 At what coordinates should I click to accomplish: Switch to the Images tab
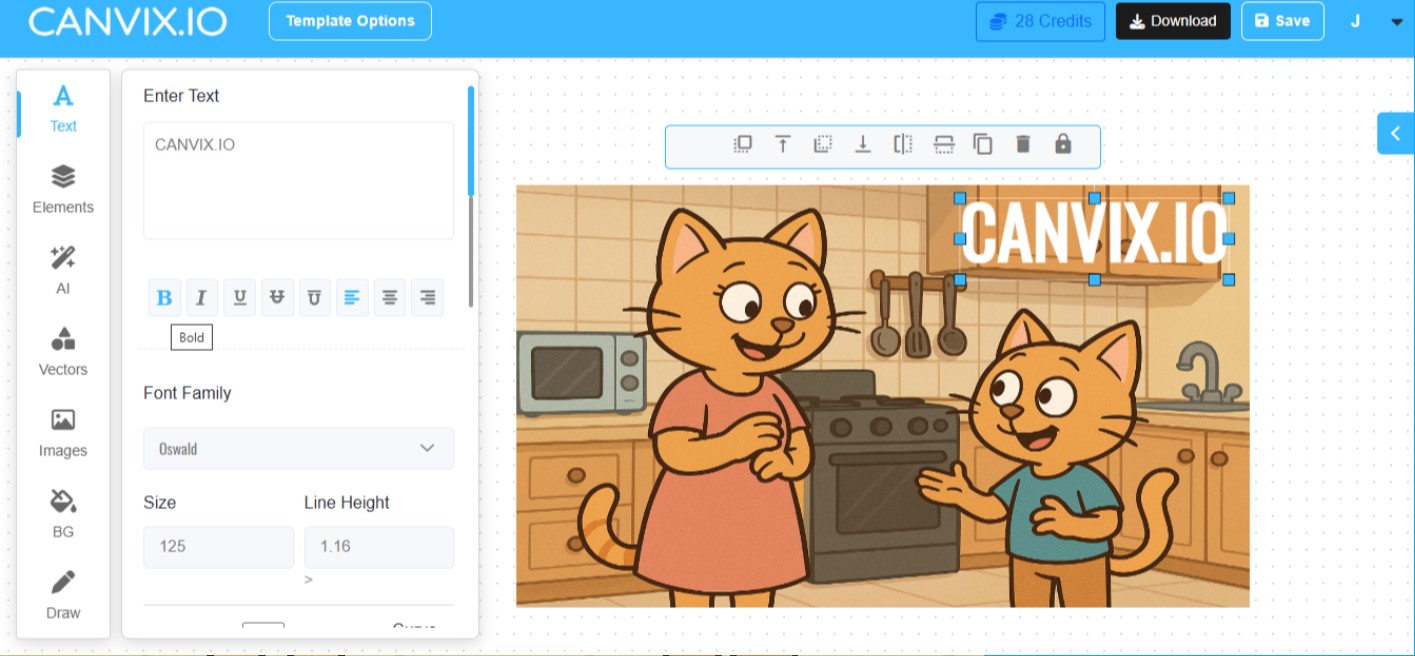pos(63,432)
